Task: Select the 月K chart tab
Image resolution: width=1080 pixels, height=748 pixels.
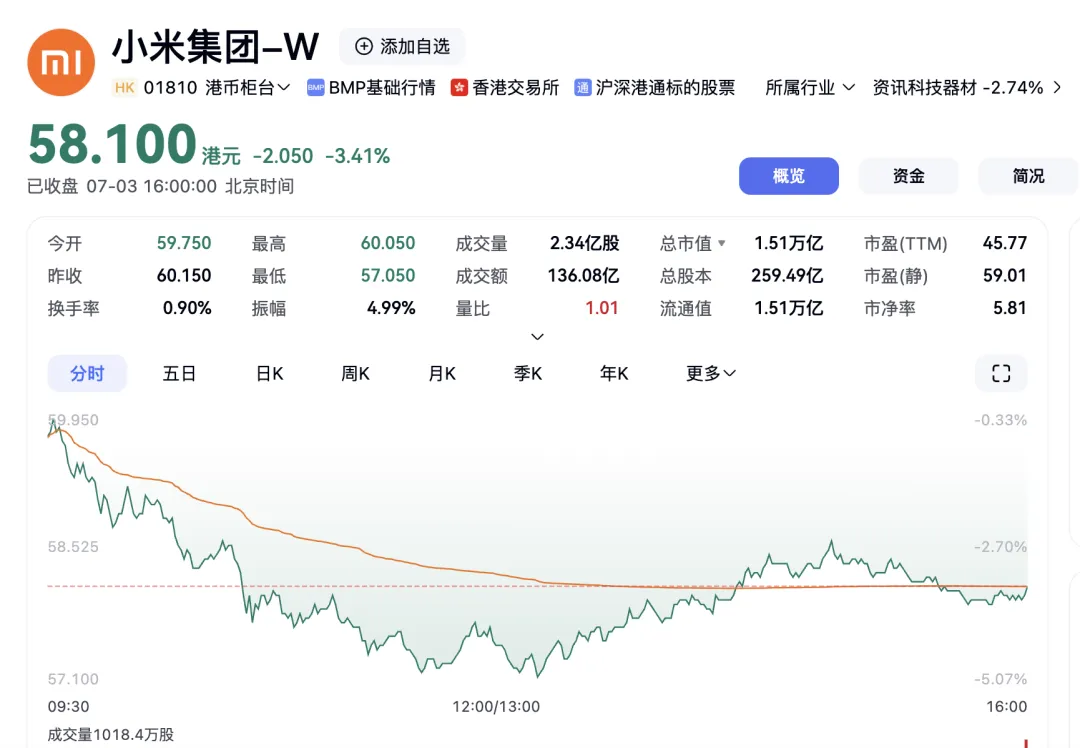Action: click(x=442, y=373)
